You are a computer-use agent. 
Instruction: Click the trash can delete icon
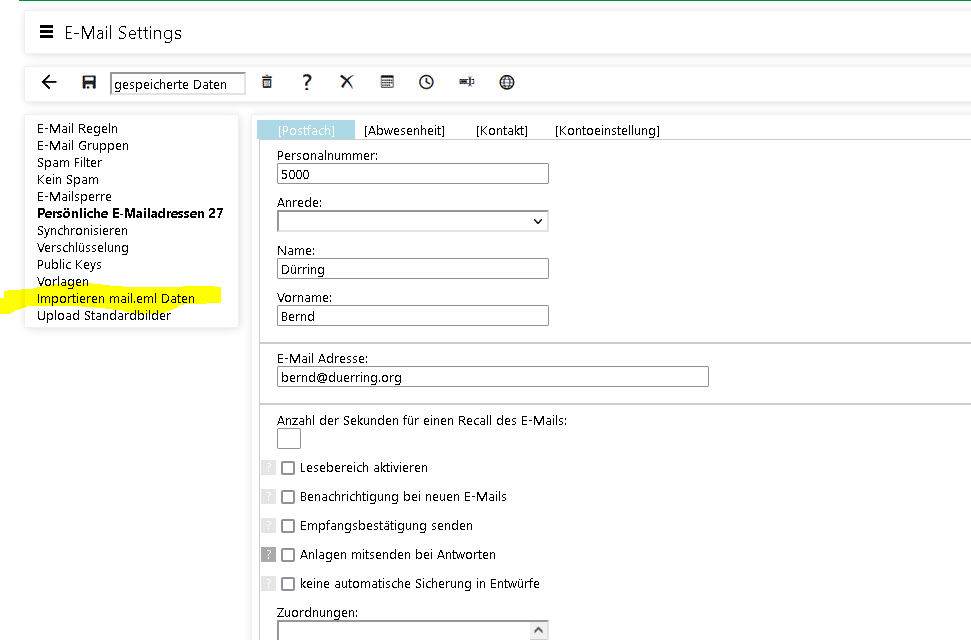[x=267, y=82]
